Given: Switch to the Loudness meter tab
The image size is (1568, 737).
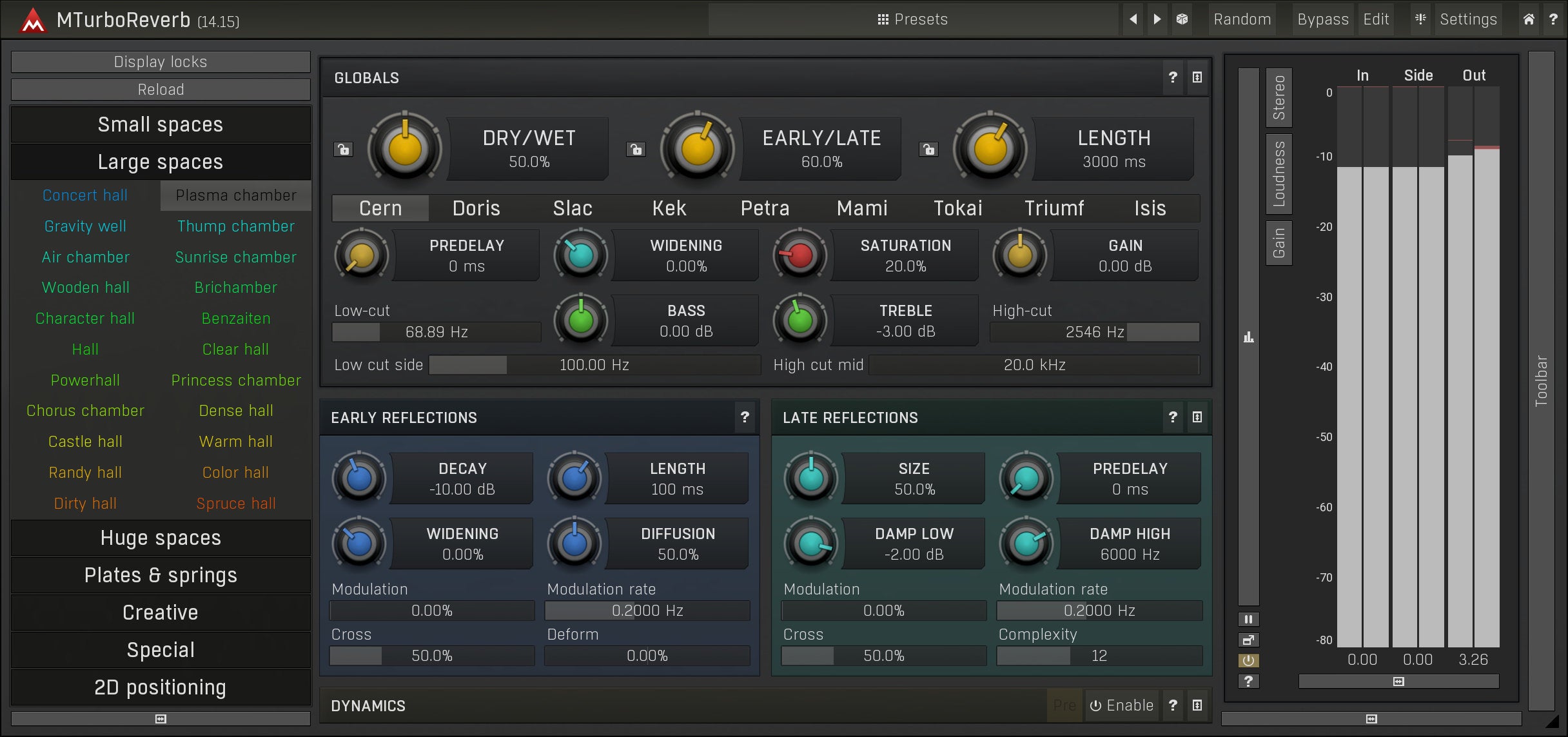Looking at the screenshot, I should point(1279,174).
